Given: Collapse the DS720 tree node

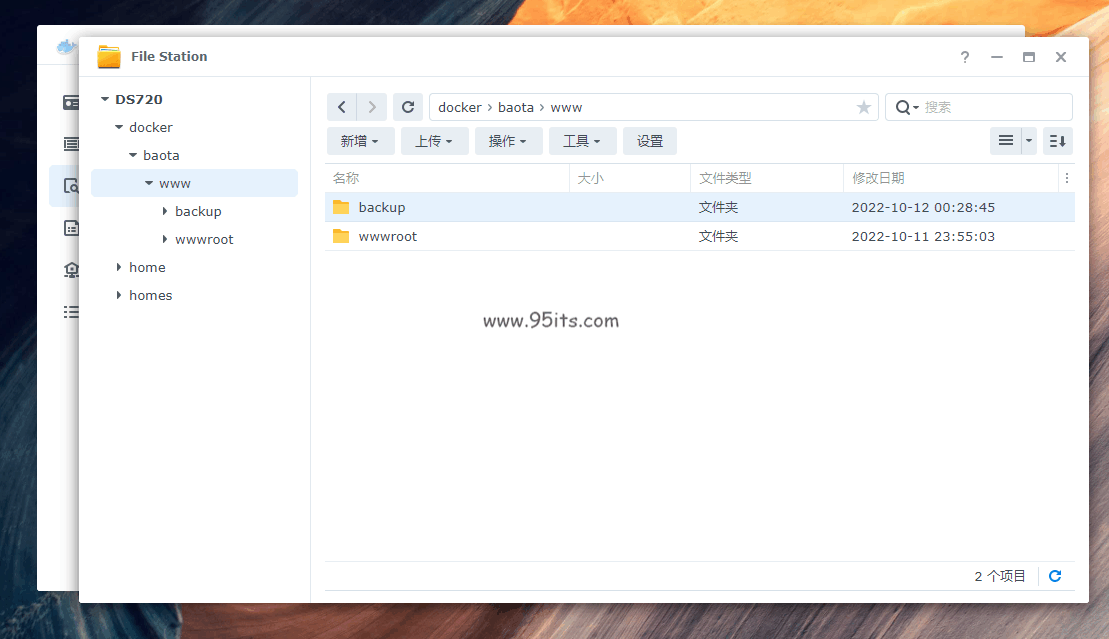Looking at the screenshot, I should click(105, 99).
